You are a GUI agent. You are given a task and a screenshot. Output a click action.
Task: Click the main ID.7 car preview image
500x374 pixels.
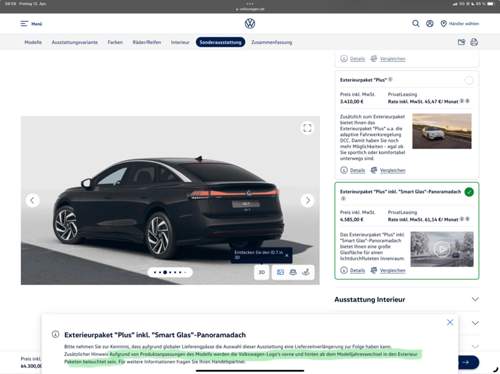coord(170,200)
